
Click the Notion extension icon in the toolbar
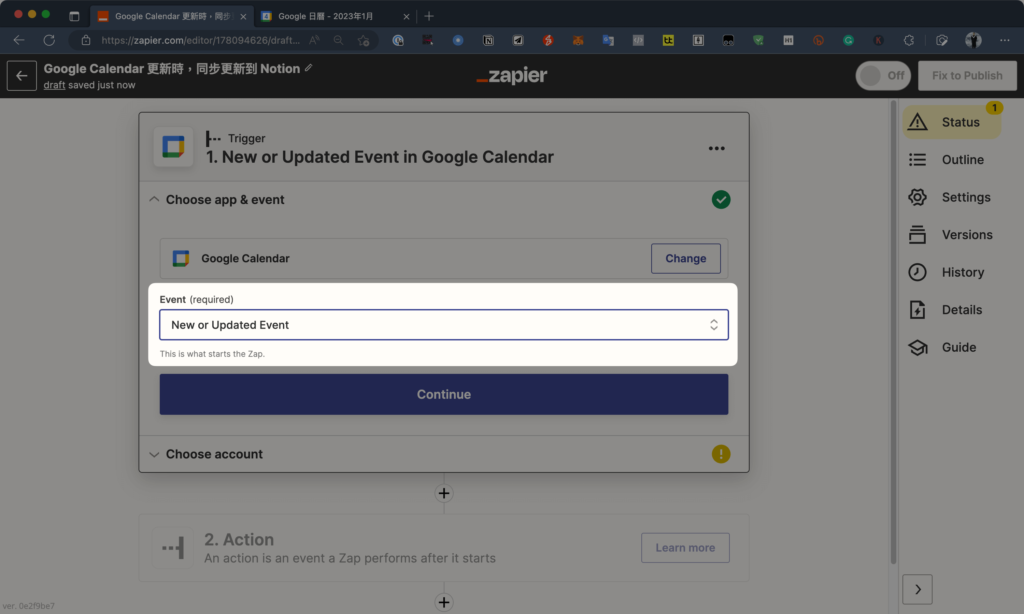tap(488, 40)
